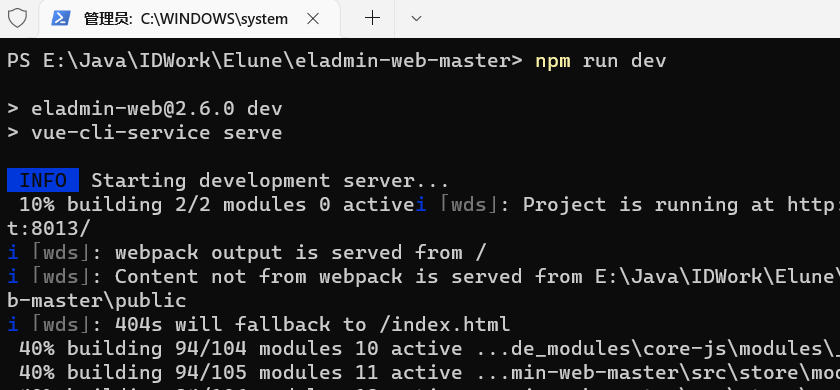
Task: Click '10% building 2/2 modules 0 active'
Action: coord(217,205)
